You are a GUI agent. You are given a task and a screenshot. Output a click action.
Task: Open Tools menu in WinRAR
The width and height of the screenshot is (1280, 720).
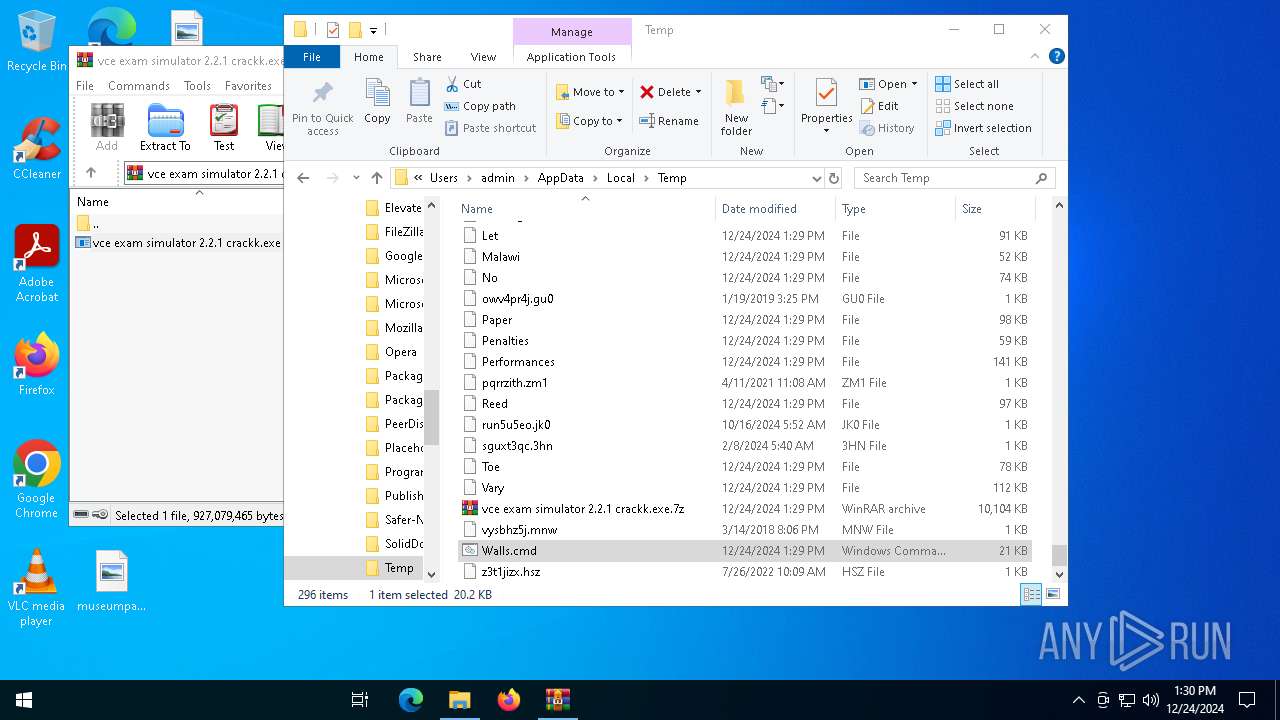coord(197,86)
